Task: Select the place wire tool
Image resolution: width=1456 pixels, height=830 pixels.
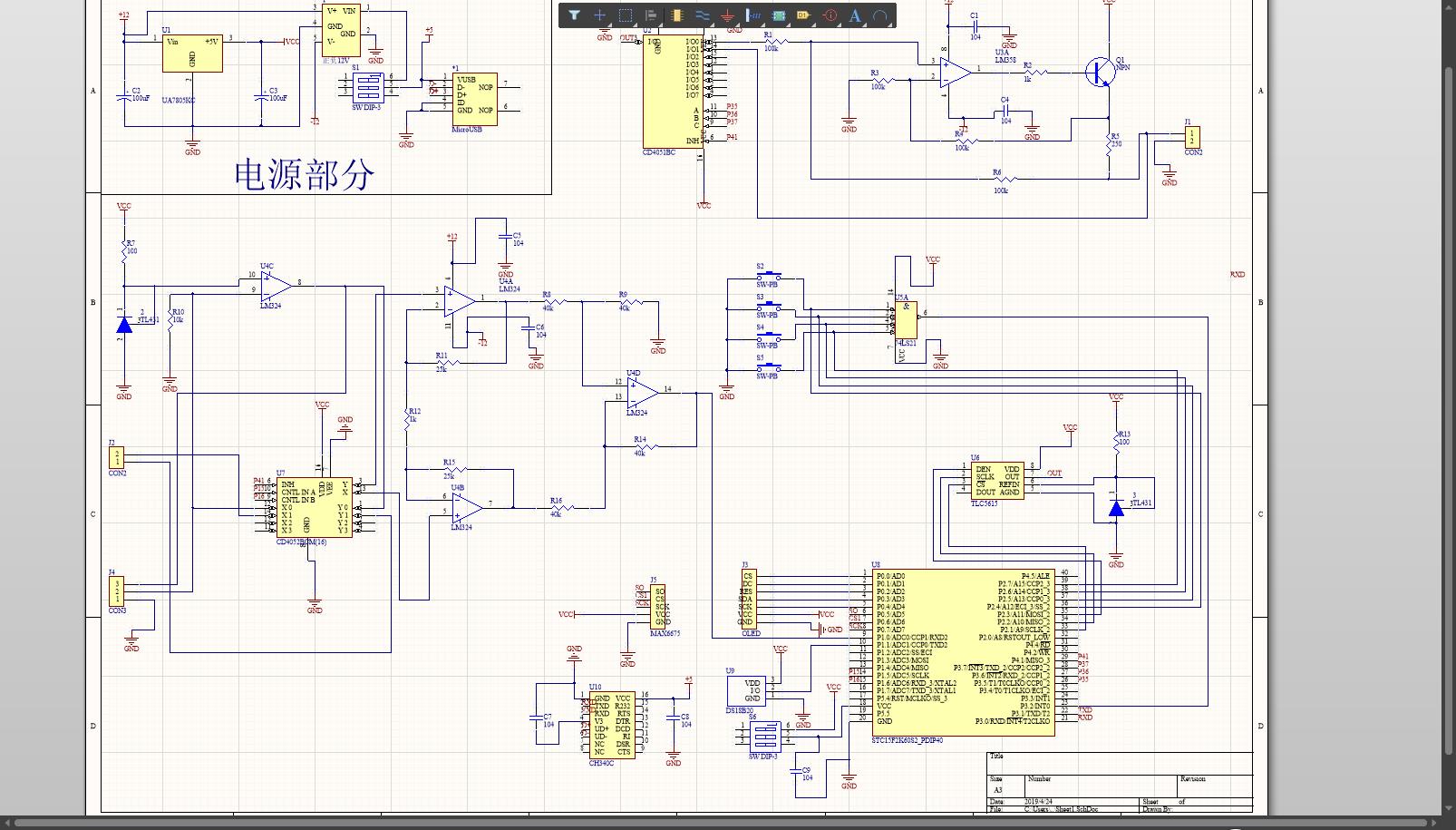Action: point(702,15)
